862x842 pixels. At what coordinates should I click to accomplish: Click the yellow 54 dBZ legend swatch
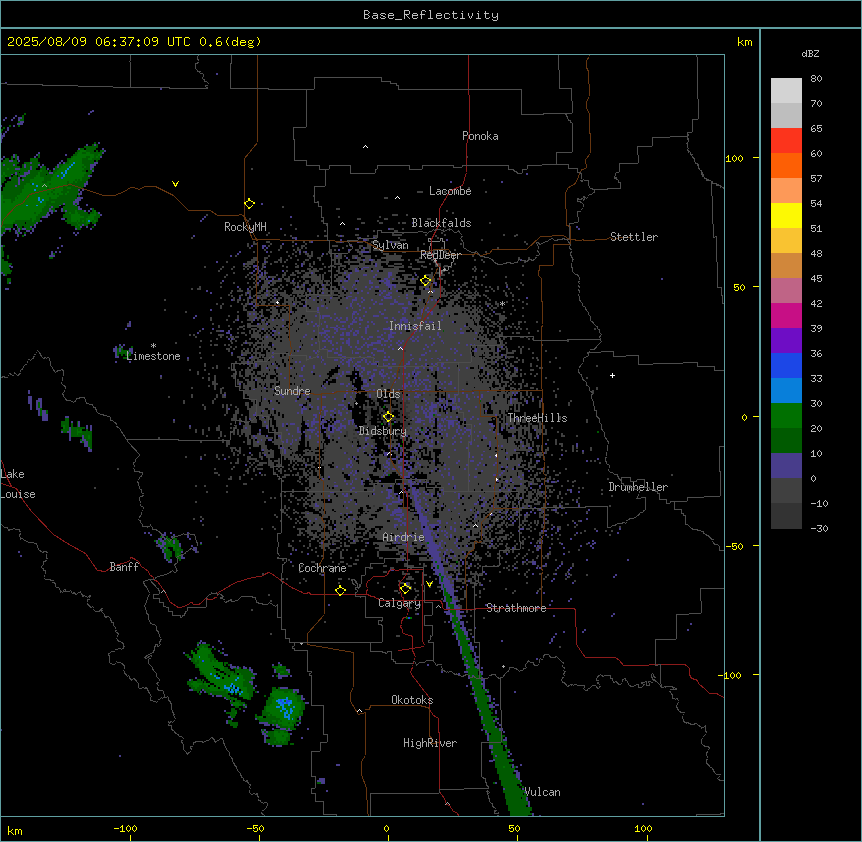point(786,215)
